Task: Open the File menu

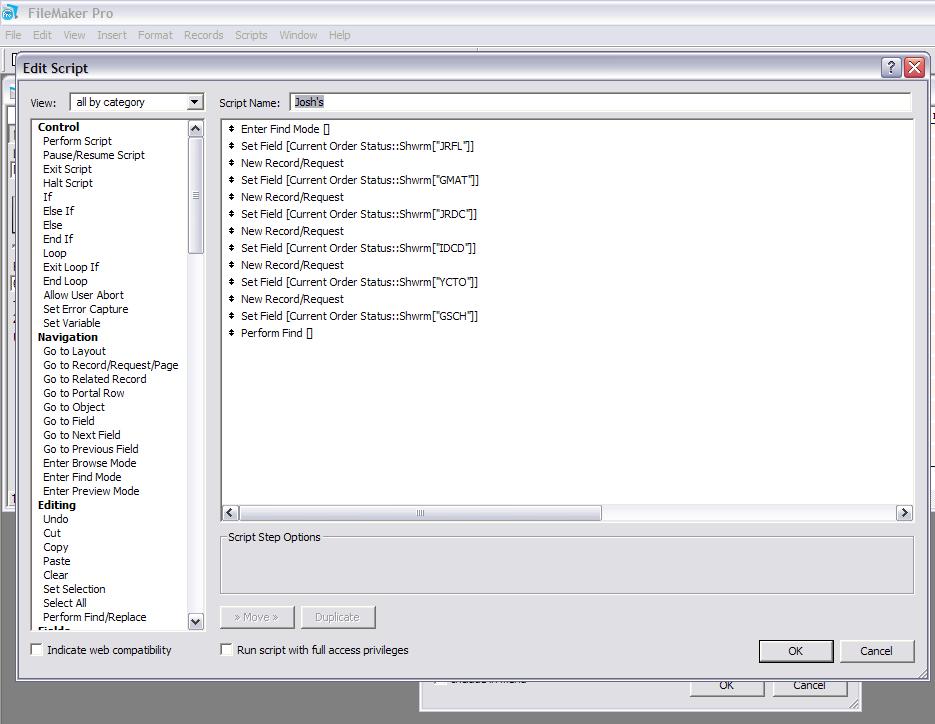Action: tap(13, 35)
